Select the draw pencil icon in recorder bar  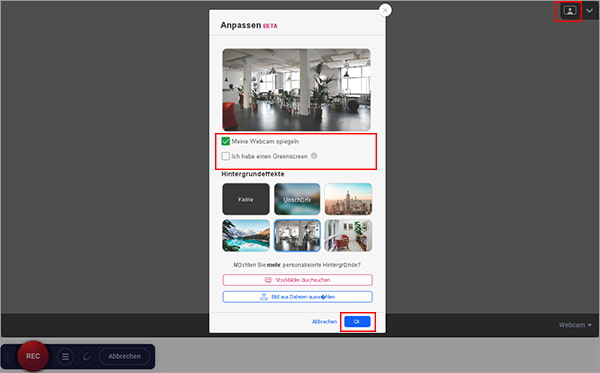click(87, 357)
